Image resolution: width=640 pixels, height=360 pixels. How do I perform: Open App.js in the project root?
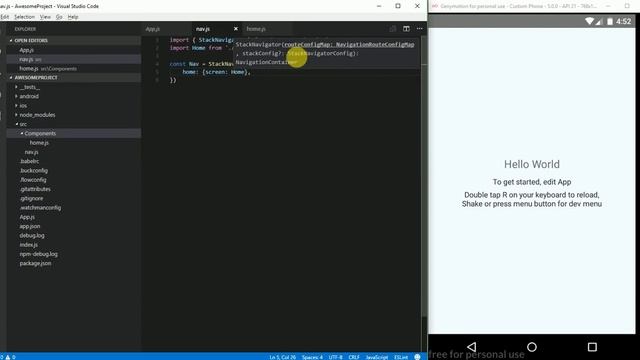(27, 217)
